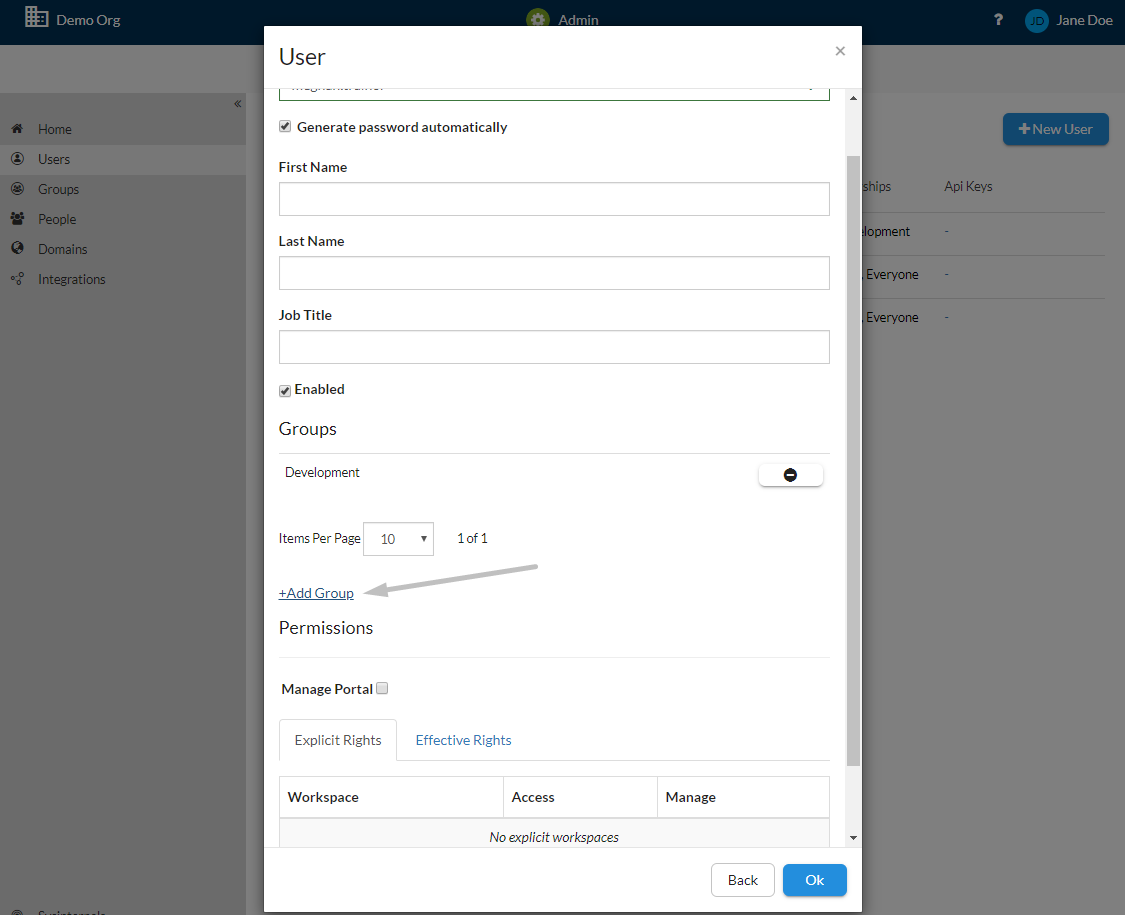1125x915 pixels.
Task: Click the '1 of 1' page indicator
Action: 472,538
